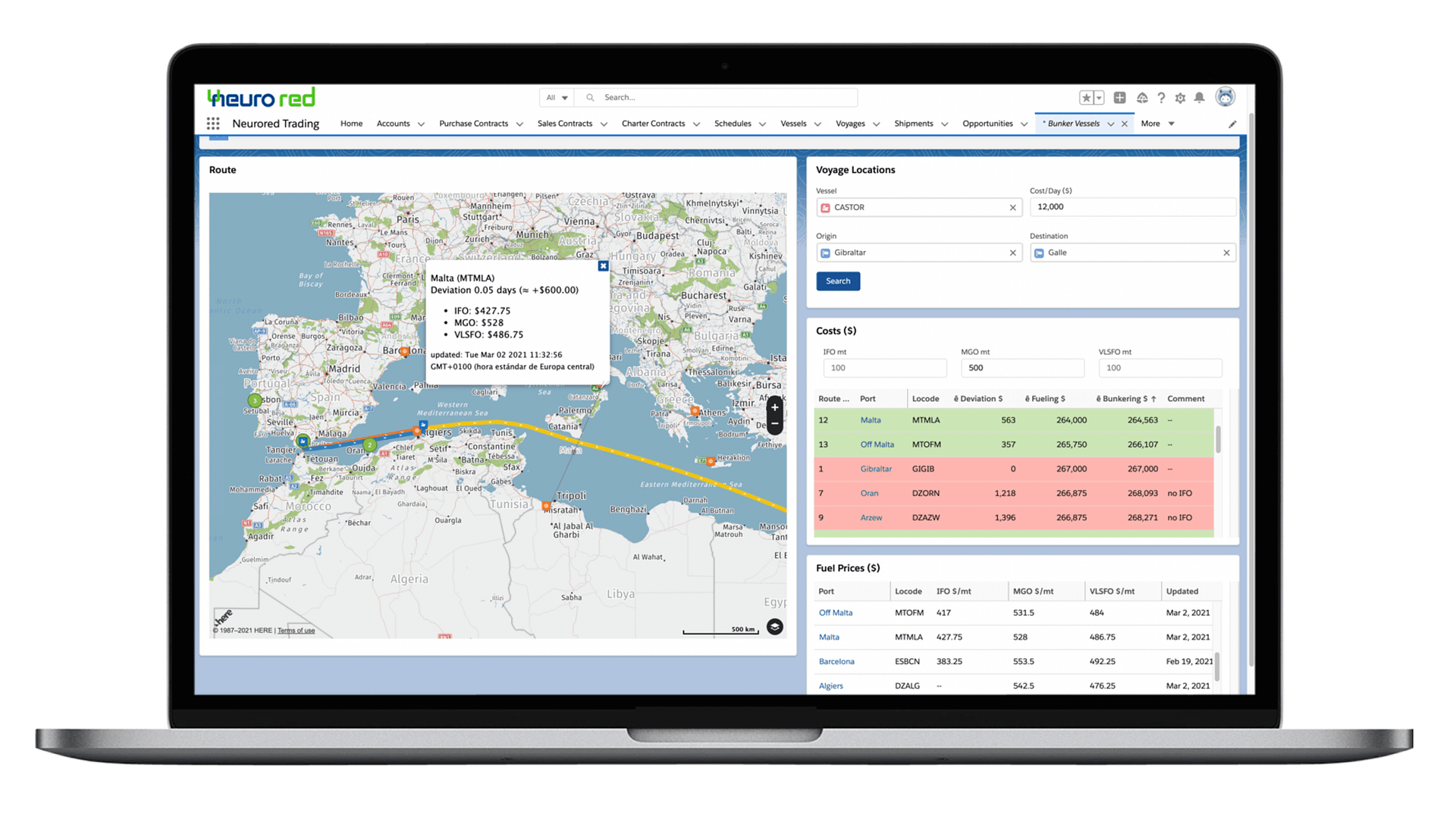
Task: Expand the Bunker Vessels tab chevron
Action: coord(1111,124)
